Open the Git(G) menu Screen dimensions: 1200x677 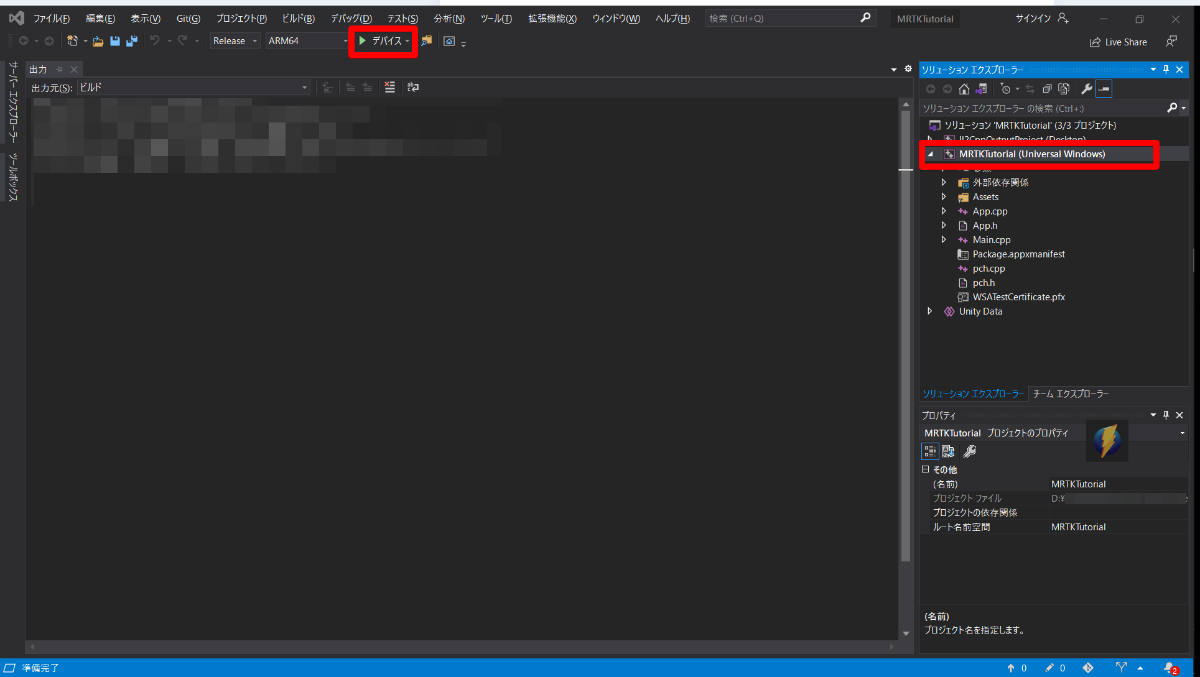click(188, 18)
